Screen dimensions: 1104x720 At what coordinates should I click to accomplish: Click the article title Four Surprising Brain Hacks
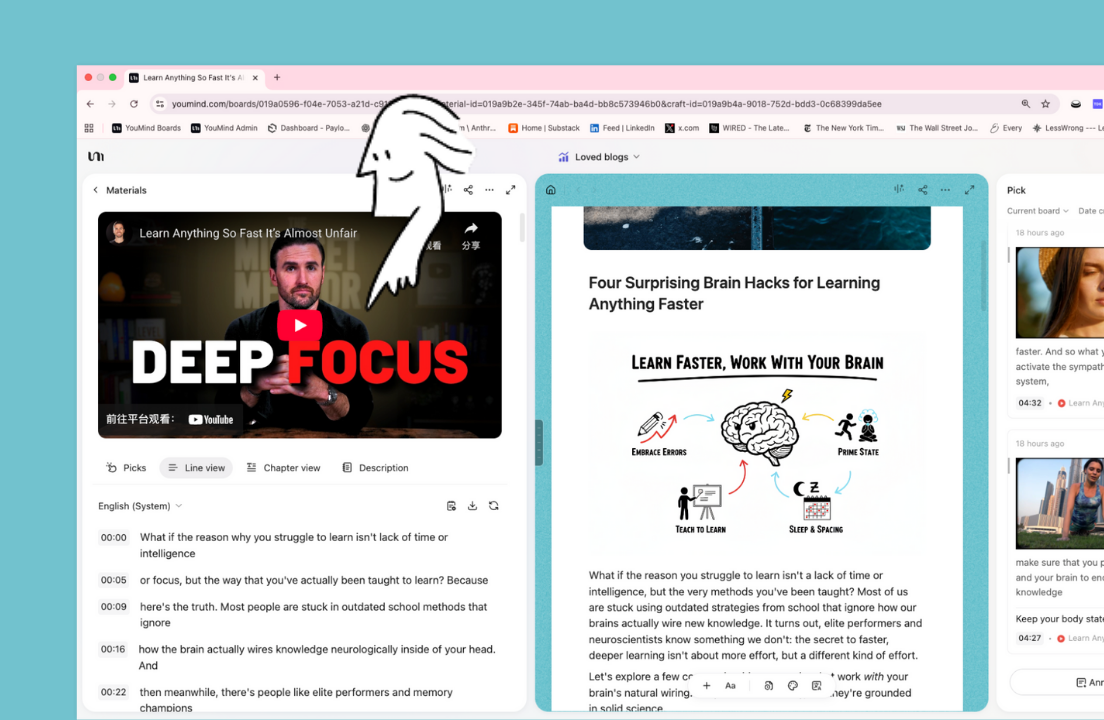point(734,293)
